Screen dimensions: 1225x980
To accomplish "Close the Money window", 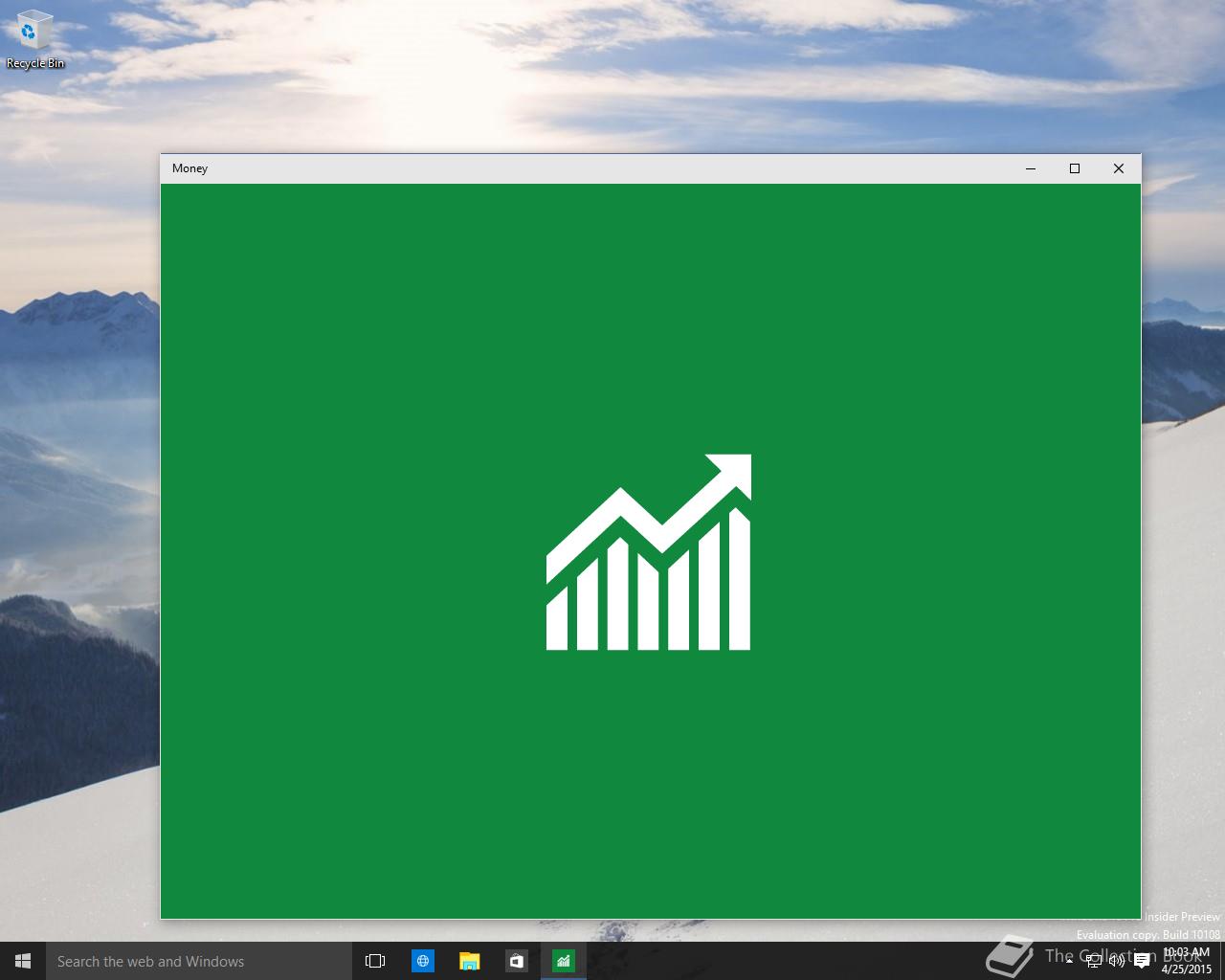I will pos(1119,168).
